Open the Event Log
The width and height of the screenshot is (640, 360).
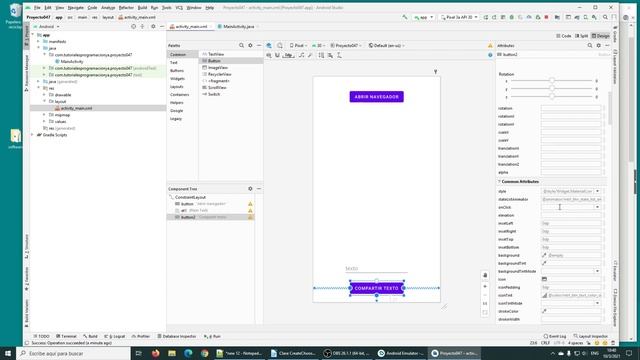tap(555, 336)
